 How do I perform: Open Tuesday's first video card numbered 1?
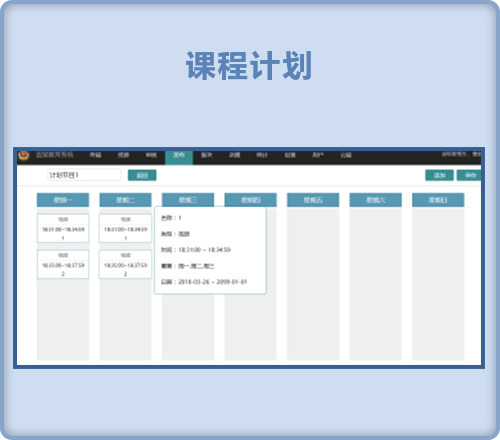pyautogui.click(x=125, y=228)
